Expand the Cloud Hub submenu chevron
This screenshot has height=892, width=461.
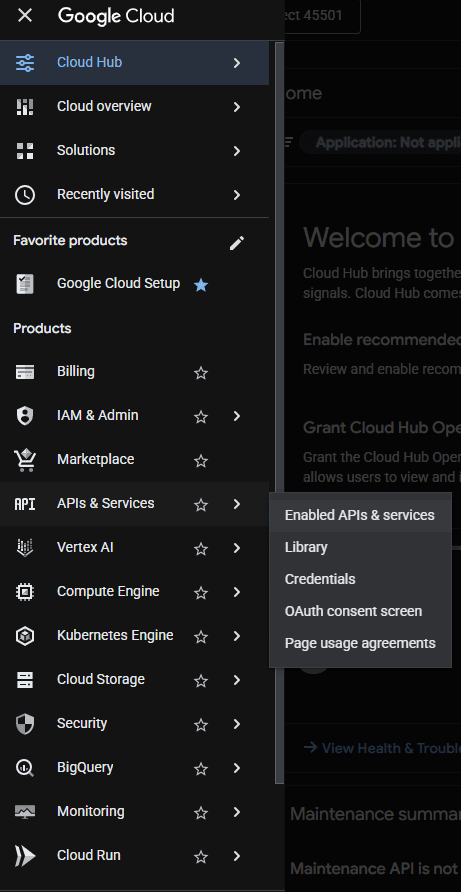(237, 63)
